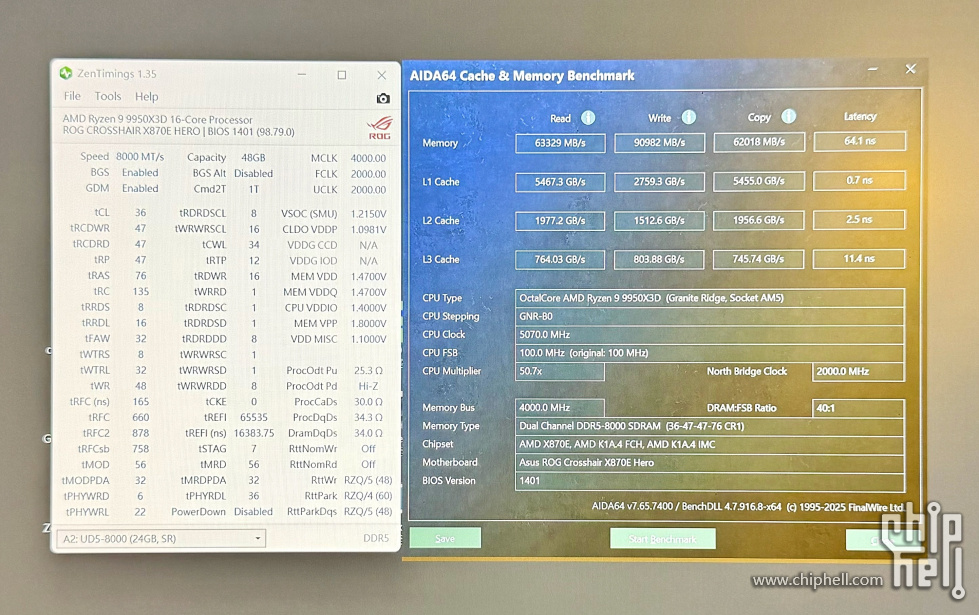Viewport: 979px width, 615px height.
Task: Open the Tools menu in ZenTimings
Action: tap(107, 96)
